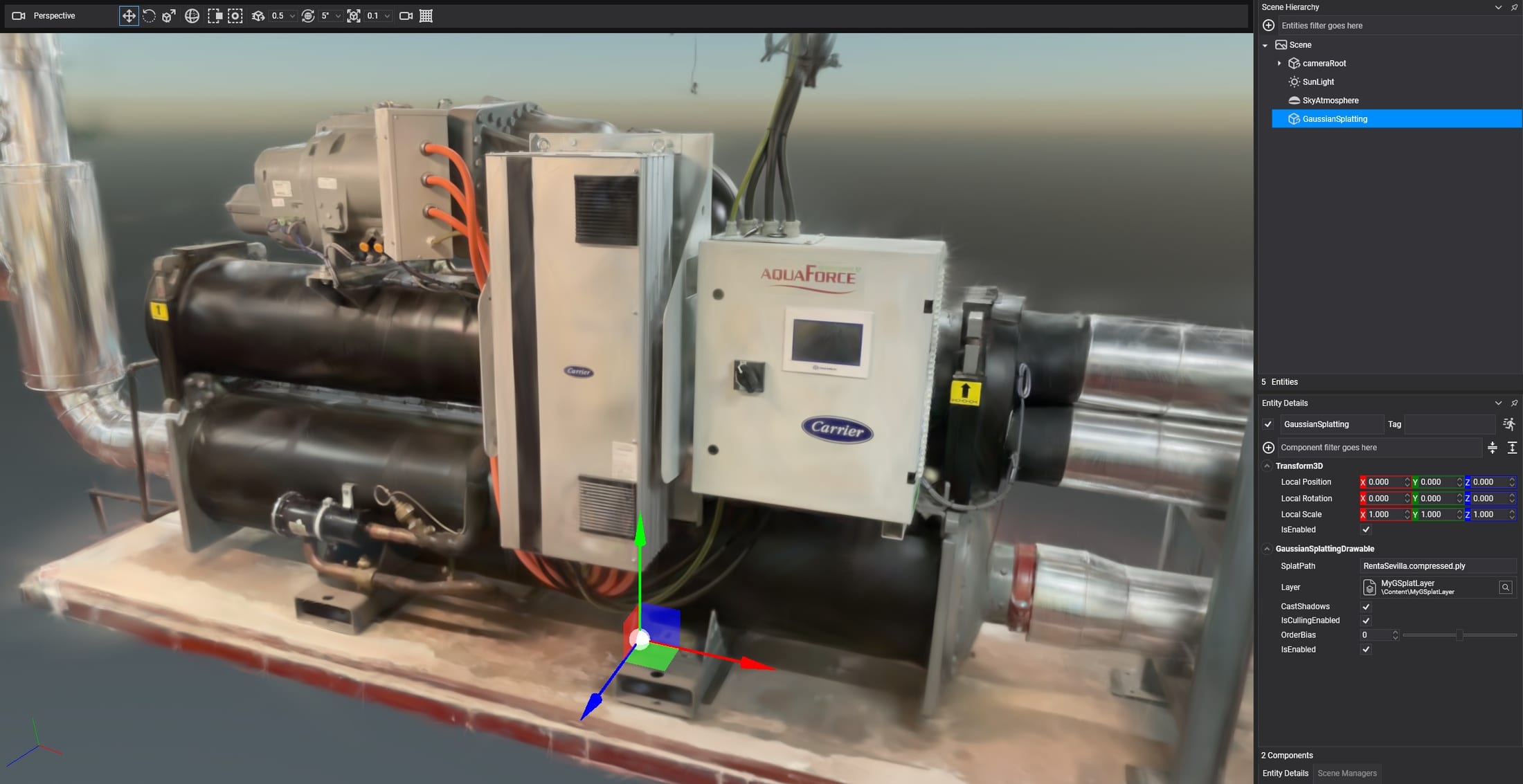
Task: Select SkyAtmosphere in the hierarchy
Action: point(1330,100)
